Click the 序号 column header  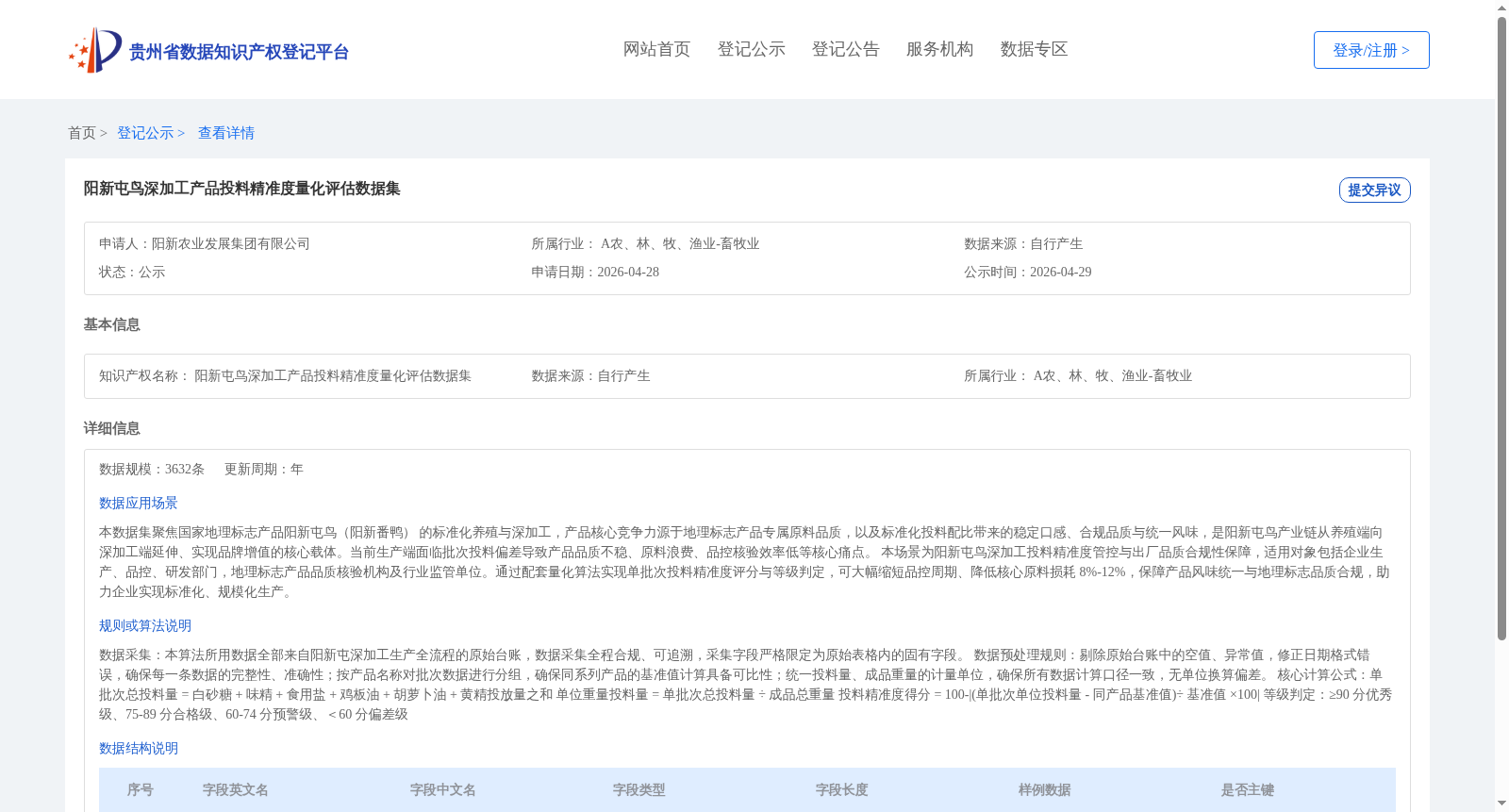[141, 789]
